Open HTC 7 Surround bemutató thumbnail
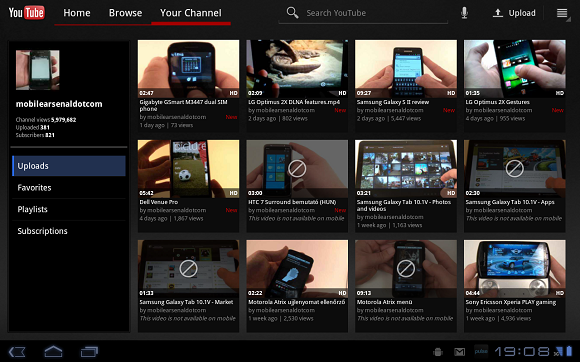Image resolution: width=580 pixels, height=362 pixels. pos(297,169)
